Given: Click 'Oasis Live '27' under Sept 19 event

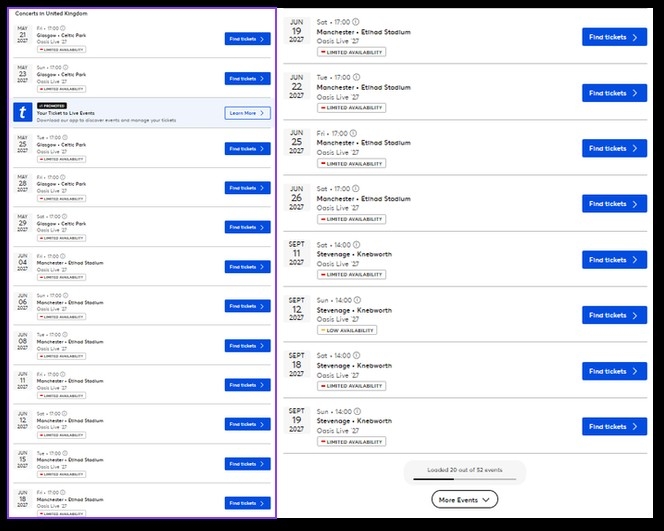Looking at the screenshot, I should click(338, 431).
